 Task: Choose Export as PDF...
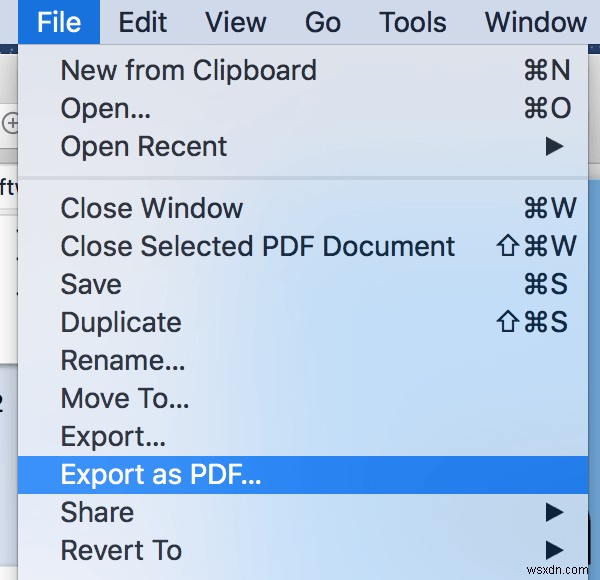coord(161,474)
